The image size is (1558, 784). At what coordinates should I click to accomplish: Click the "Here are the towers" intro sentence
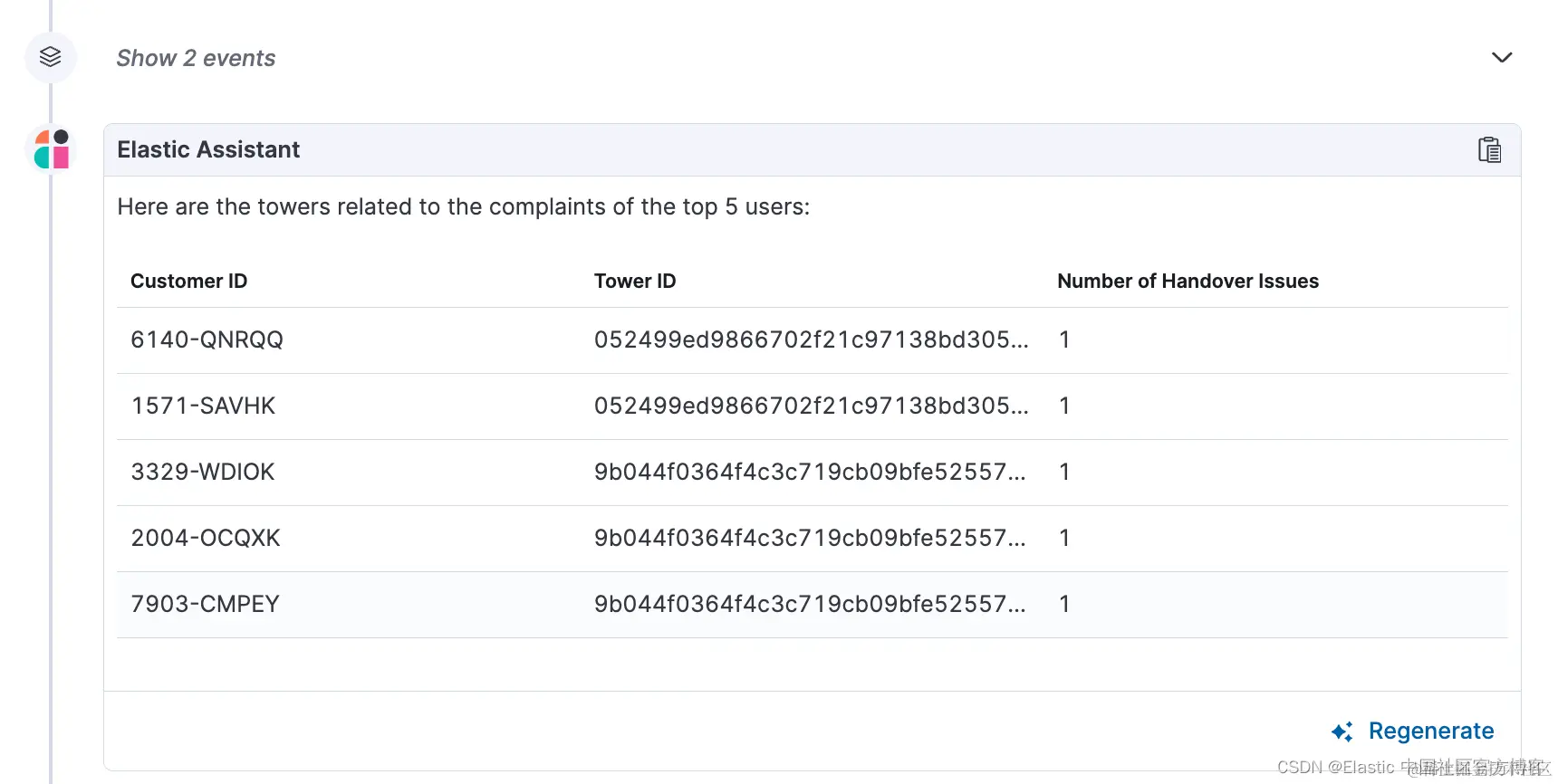[463, 206]
